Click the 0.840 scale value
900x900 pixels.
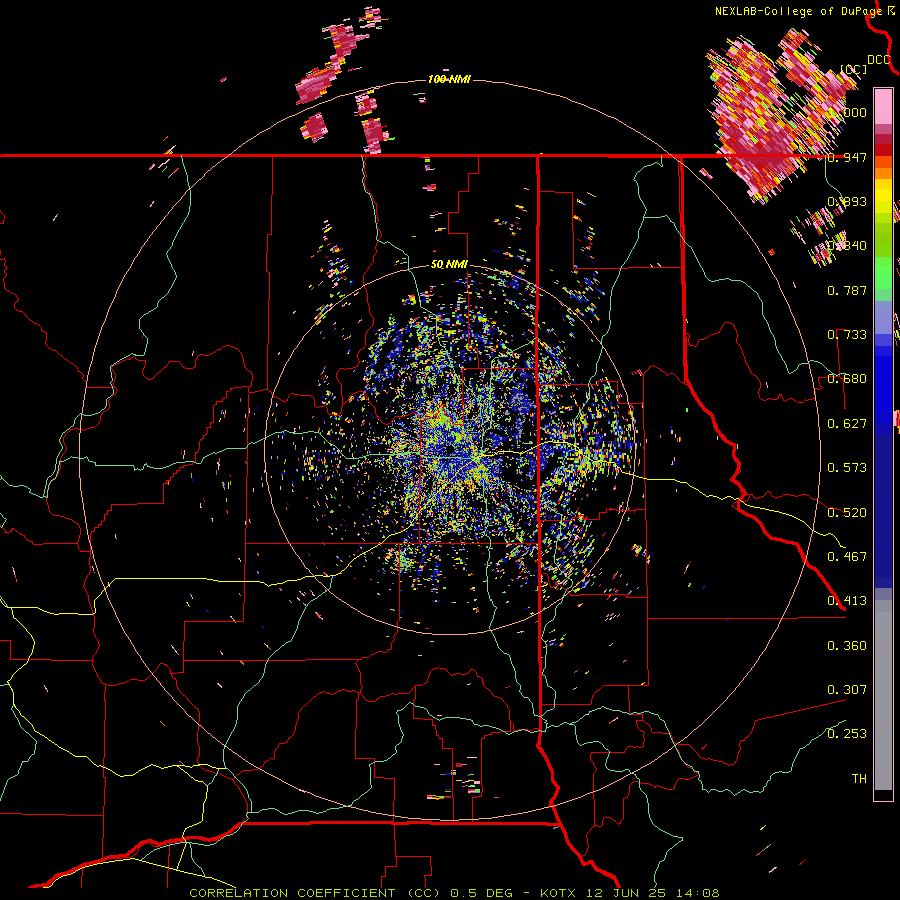coord(847,246)
